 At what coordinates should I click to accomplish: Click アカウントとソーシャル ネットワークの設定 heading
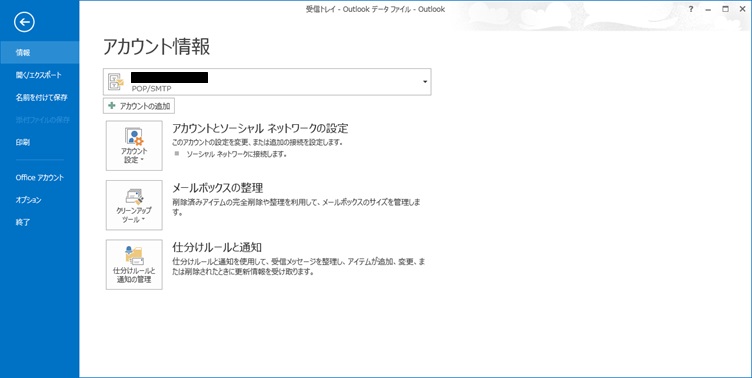[x=260, y=128]
